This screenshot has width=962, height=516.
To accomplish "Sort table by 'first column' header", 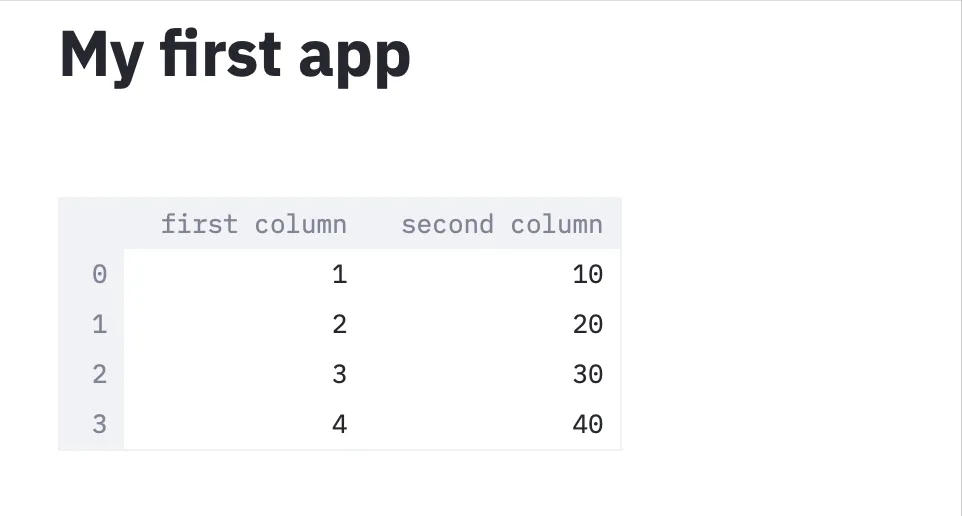I will (253, 224).
